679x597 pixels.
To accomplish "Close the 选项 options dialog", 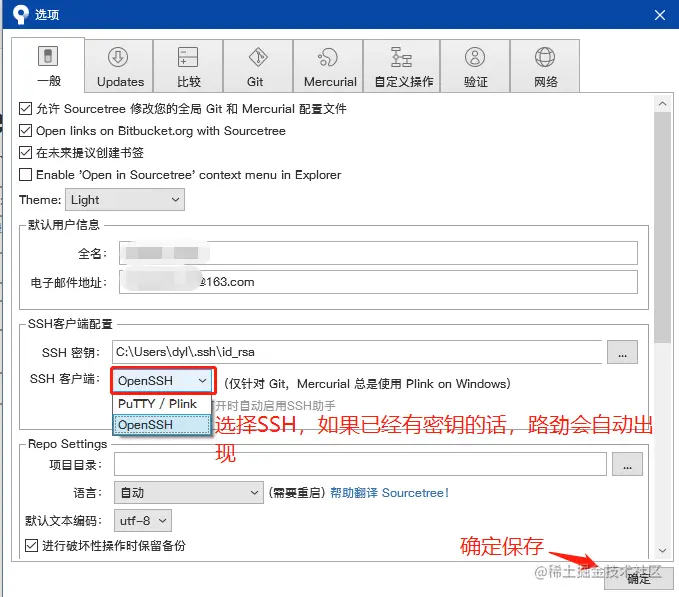I will (660, 15).
